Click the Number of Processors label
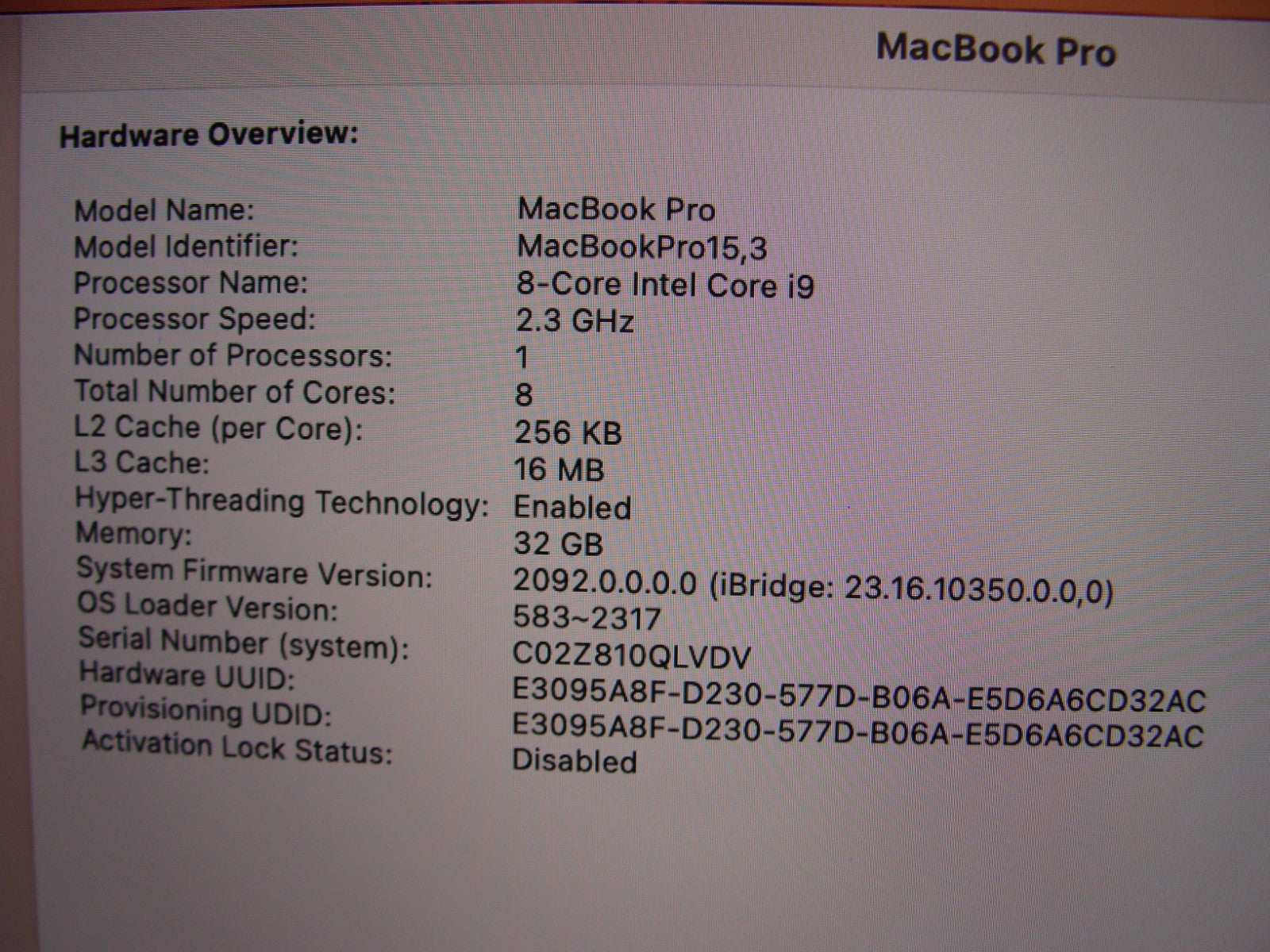1270x952 pixels. coord(233,355)
